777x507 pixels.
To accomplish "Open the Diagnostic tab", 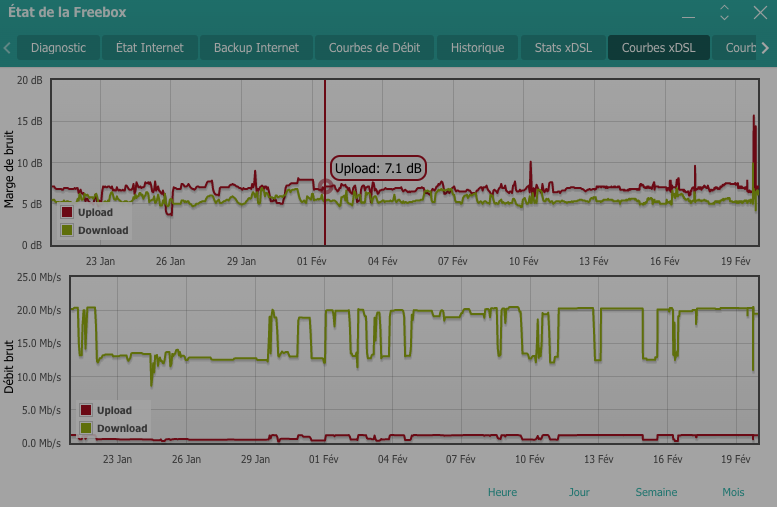I will pyautogui.click(x=58, y=48).
